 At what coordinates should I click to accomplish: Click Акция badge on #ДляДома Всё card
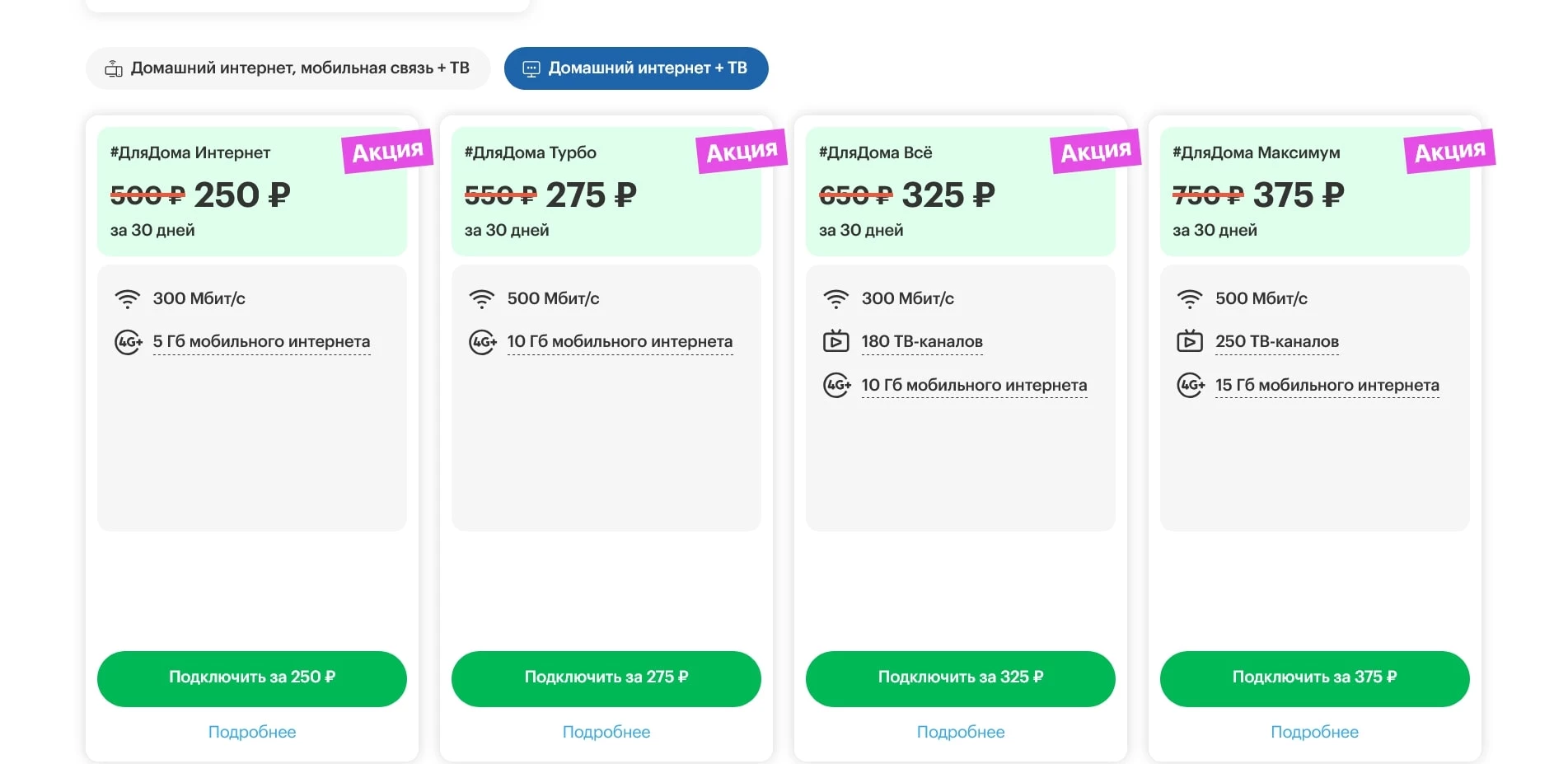pos(1095,152)
